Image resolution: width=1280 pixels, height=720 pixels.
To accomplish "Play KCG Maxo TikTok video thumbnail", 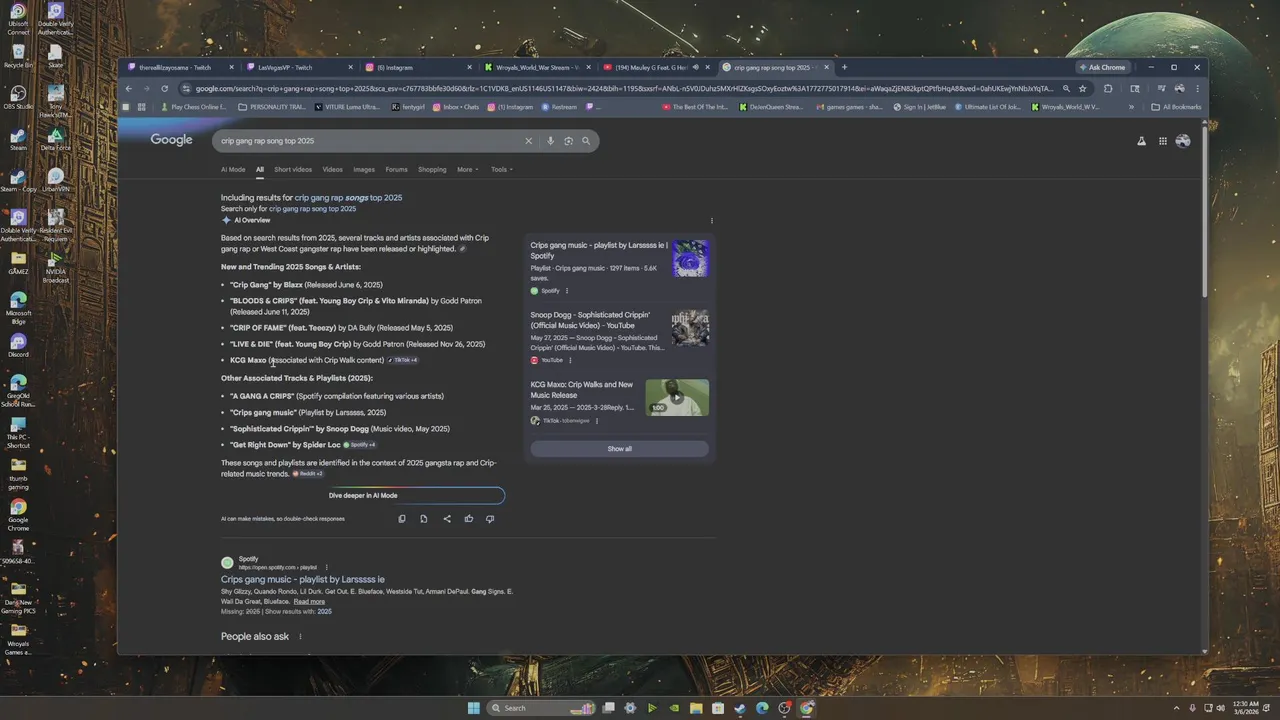I will pos(677,397).
